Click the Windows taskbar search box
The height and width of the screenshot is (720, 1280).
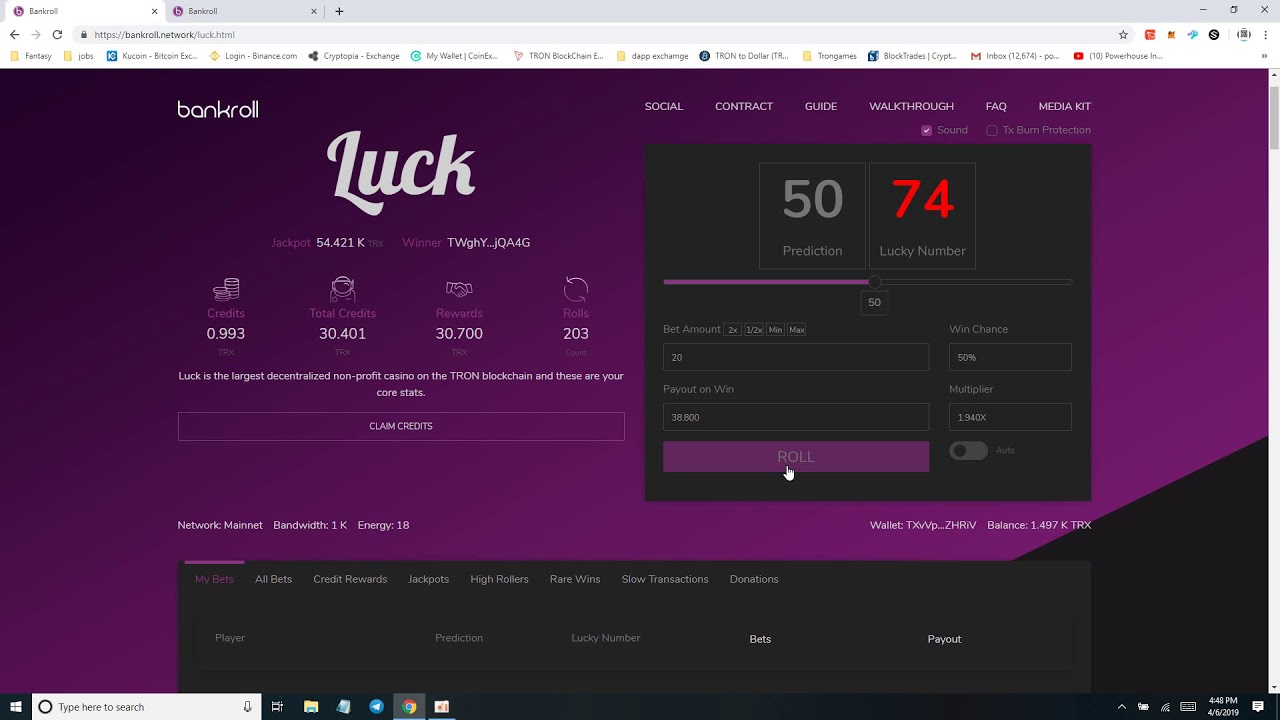[x=147, y=706]
